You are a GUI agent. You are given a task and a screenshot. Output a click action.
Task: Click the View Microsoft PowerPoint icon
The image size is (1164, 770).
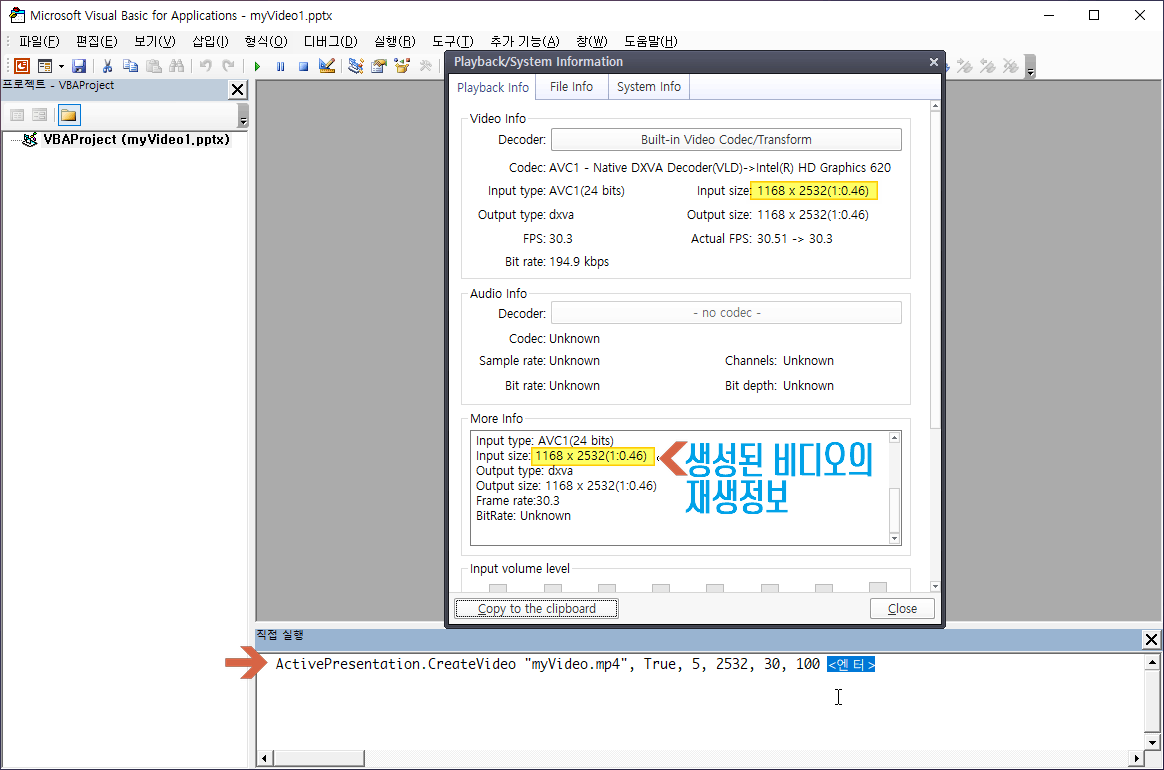click(x=22, y=66)
